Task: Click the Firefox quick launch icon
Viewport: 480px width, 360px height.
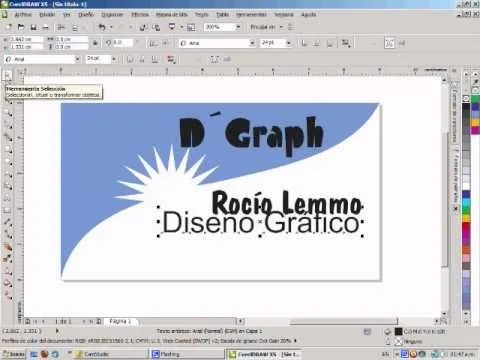Action: [x=45, y=354]
